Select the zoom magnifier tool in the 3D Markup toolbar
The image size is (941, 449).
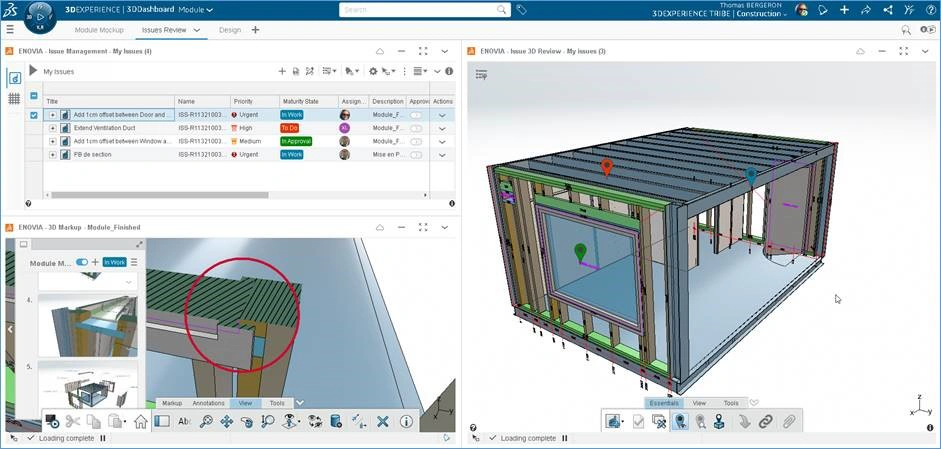point(206,421)
